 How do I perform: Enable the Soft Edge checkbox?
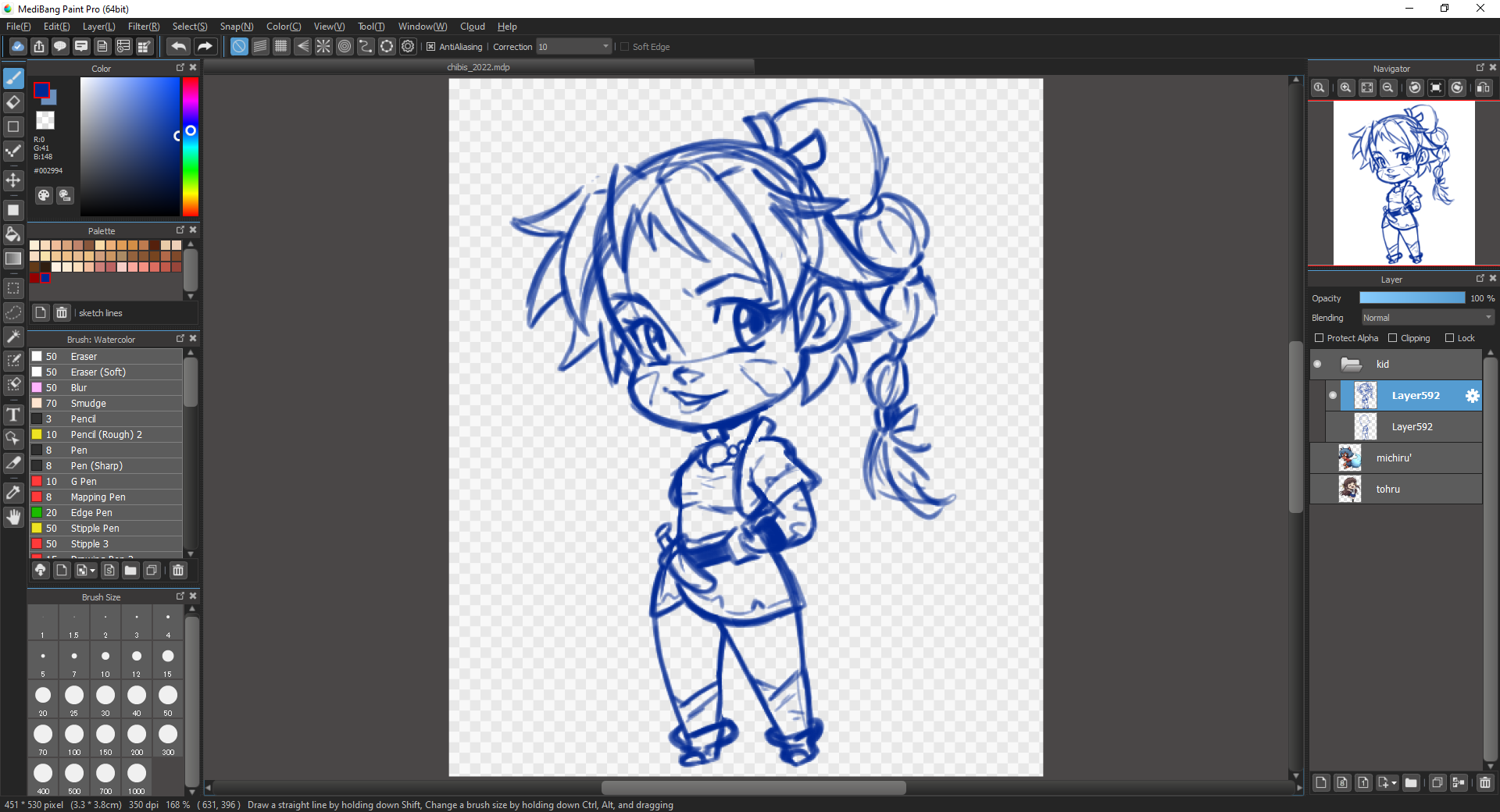click(624, 47)
